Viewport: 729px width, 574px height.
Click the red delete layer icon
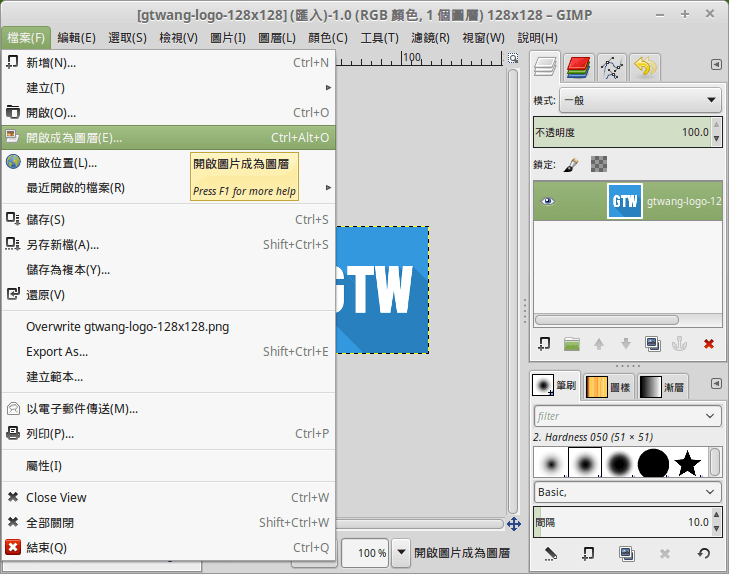(x=709, y=344)
